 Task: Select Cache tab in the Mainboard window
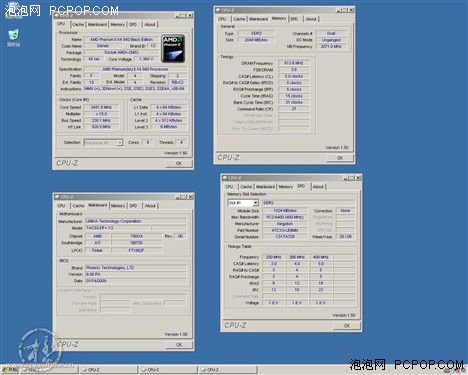(x=78, y=206)
